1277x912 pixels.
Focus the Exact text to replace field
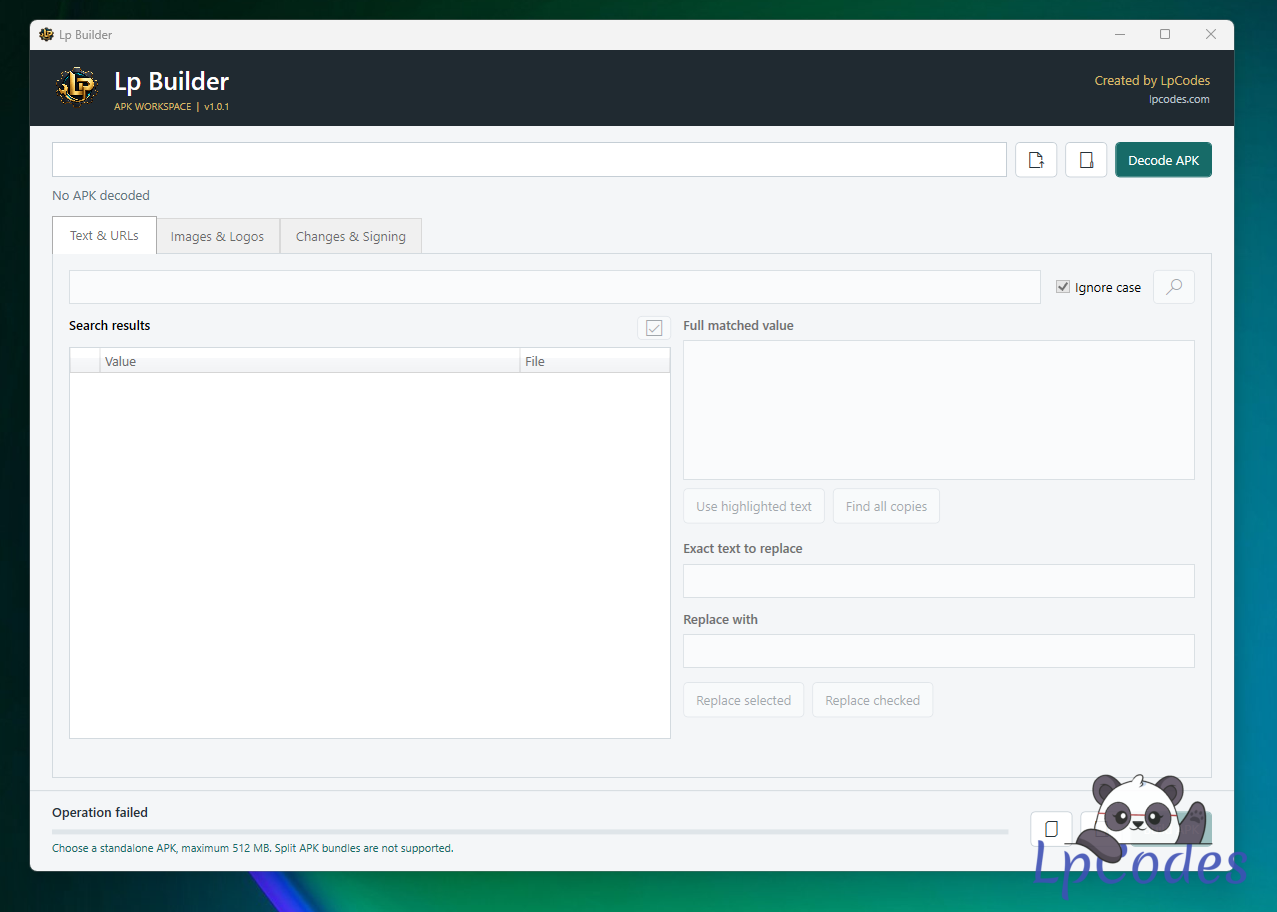938,581
